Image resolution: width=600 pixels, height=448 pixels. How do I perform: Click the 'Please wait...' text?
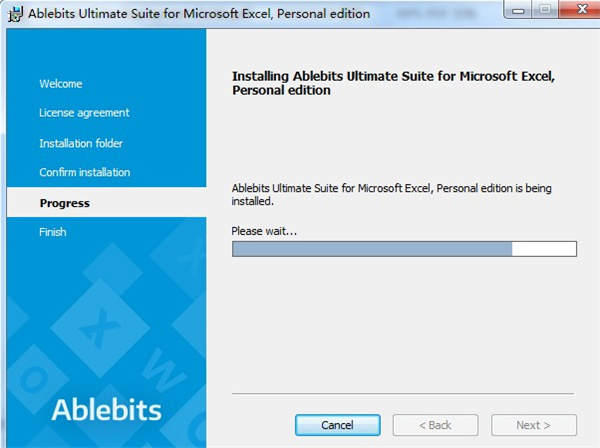tap(264, 231)
